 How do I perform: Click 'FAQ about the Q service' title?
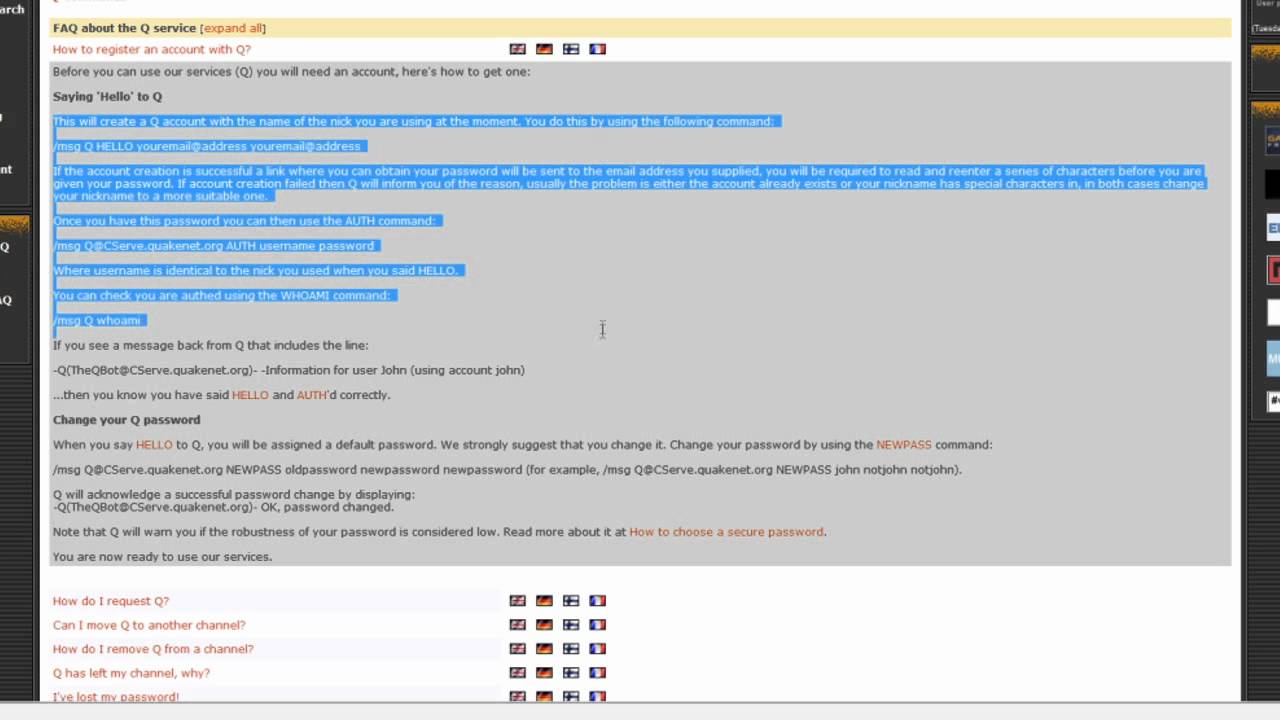pyautogui.click(x=124, y=28)
